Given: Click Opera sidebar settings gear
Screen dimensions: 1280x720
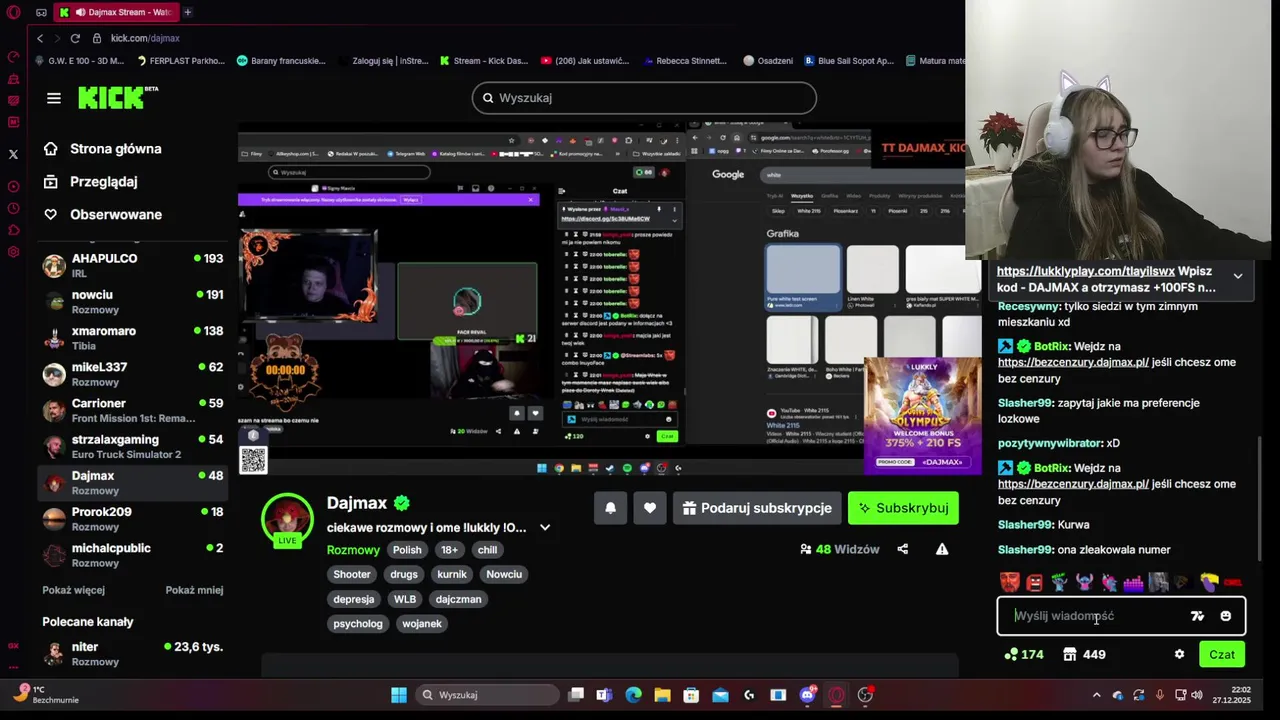Looking at the screenshot, I should 13,251.
